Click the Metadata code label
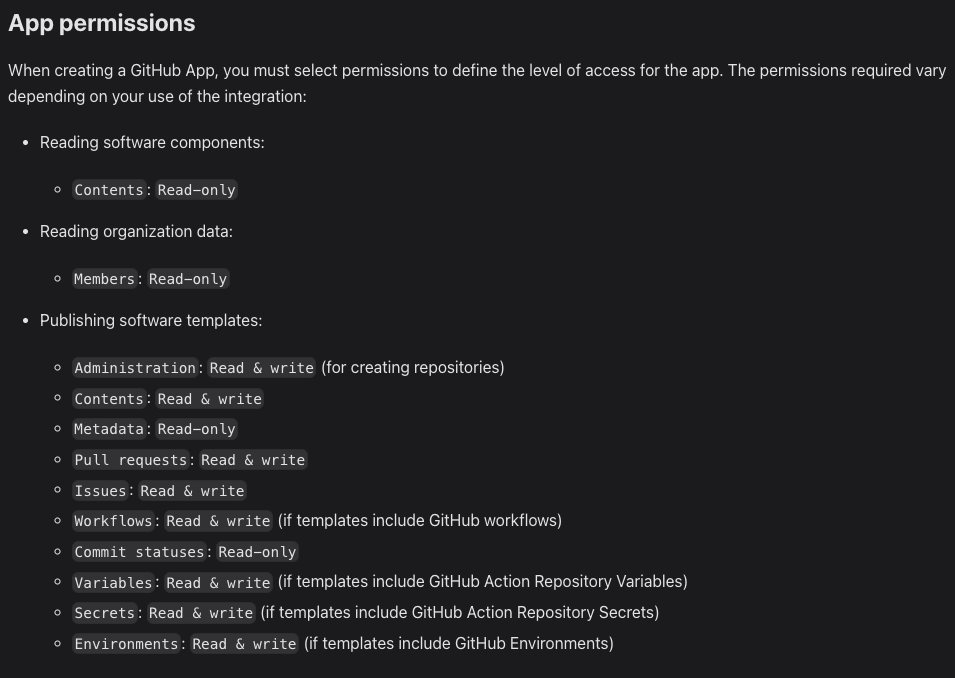The height and width of the screenshot is (678, 955). click(x=109, y=429)
